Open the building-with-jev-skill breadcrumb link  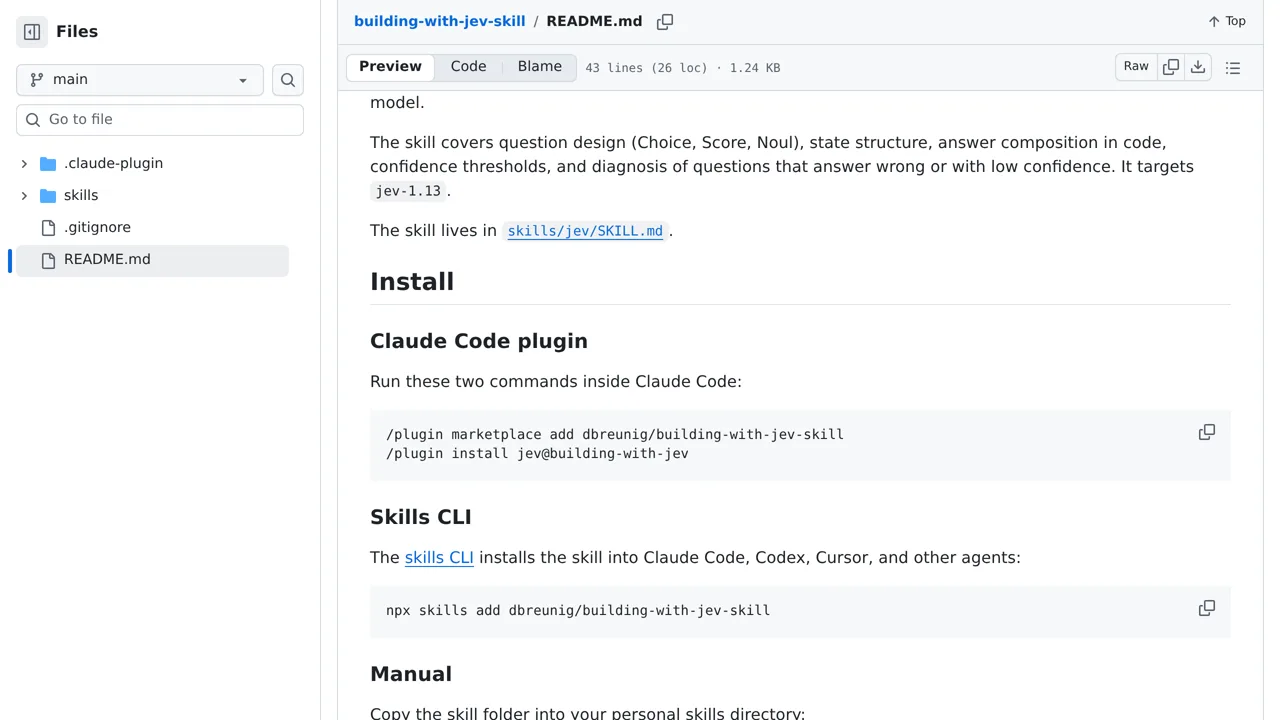439,21
